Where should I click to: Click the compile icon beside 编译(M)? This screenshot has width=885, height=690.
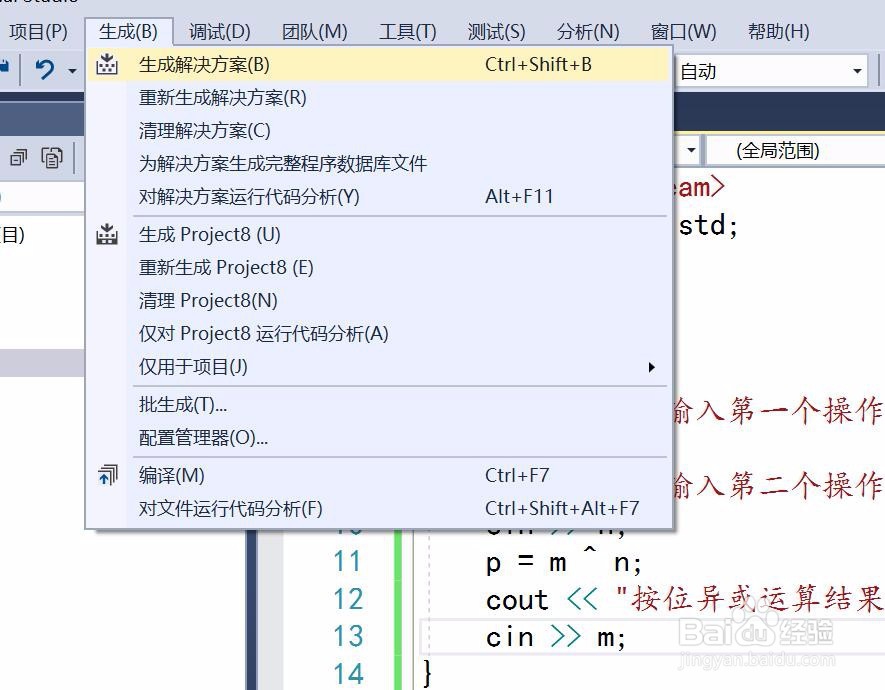107,475
